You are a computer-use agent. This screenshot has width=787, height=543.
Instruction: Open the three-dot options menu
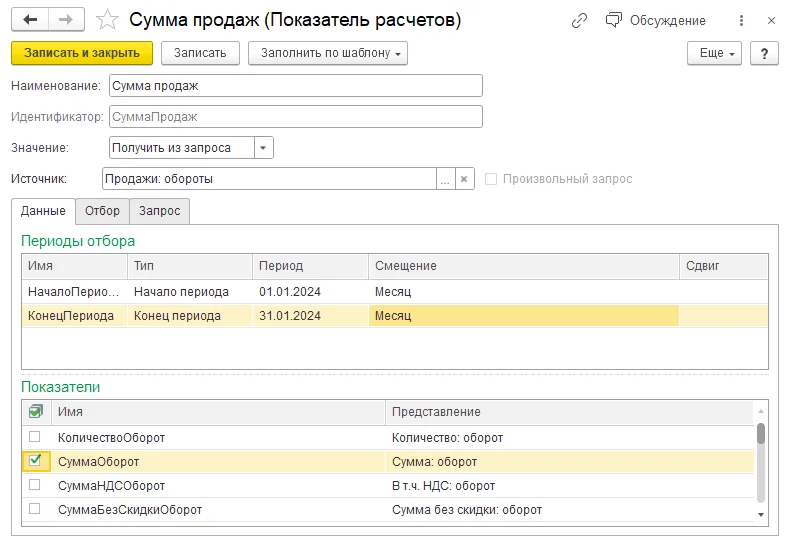(x=741, y=21)
